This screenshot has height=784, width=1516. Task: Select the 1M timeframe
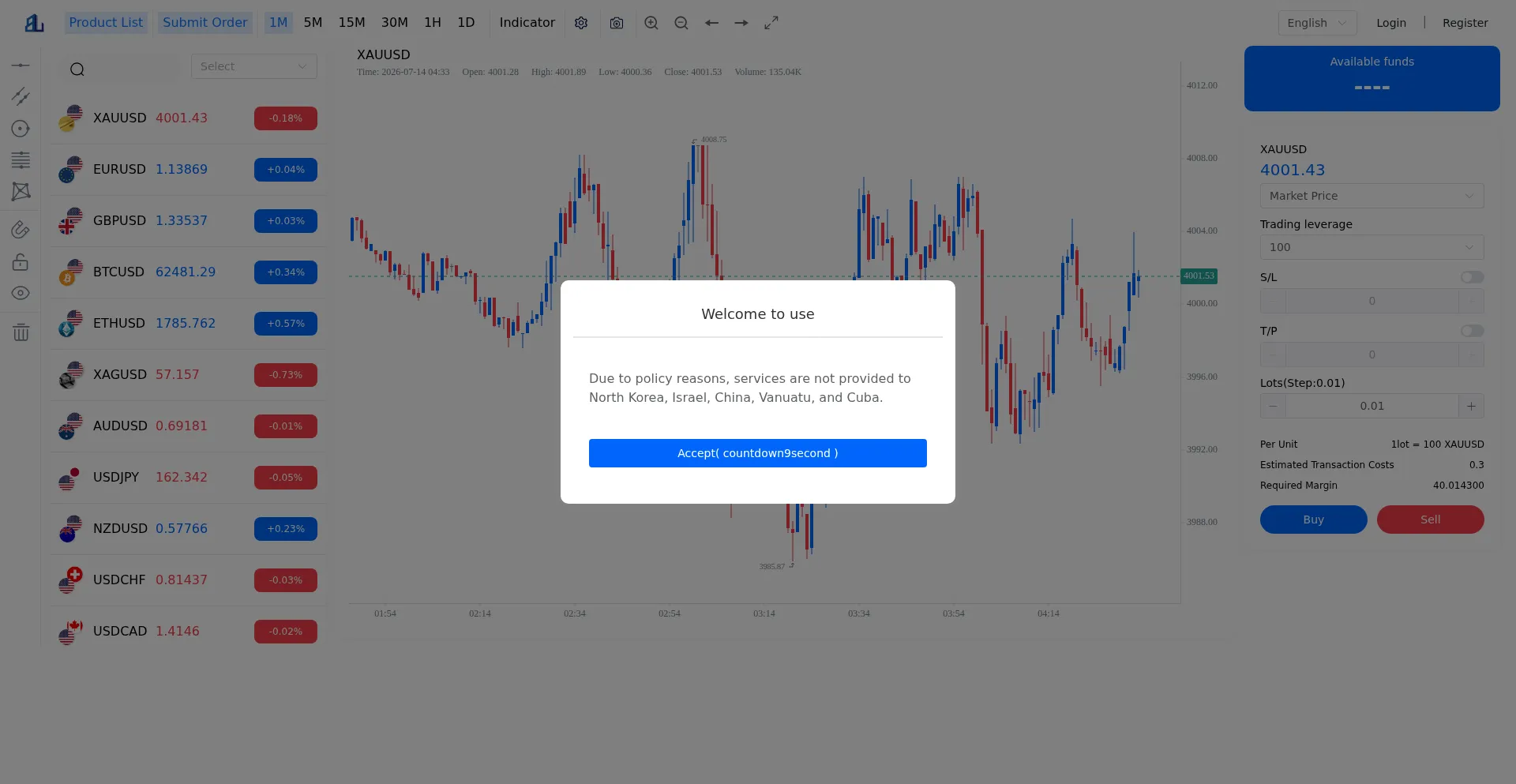(x=278, y=23)
